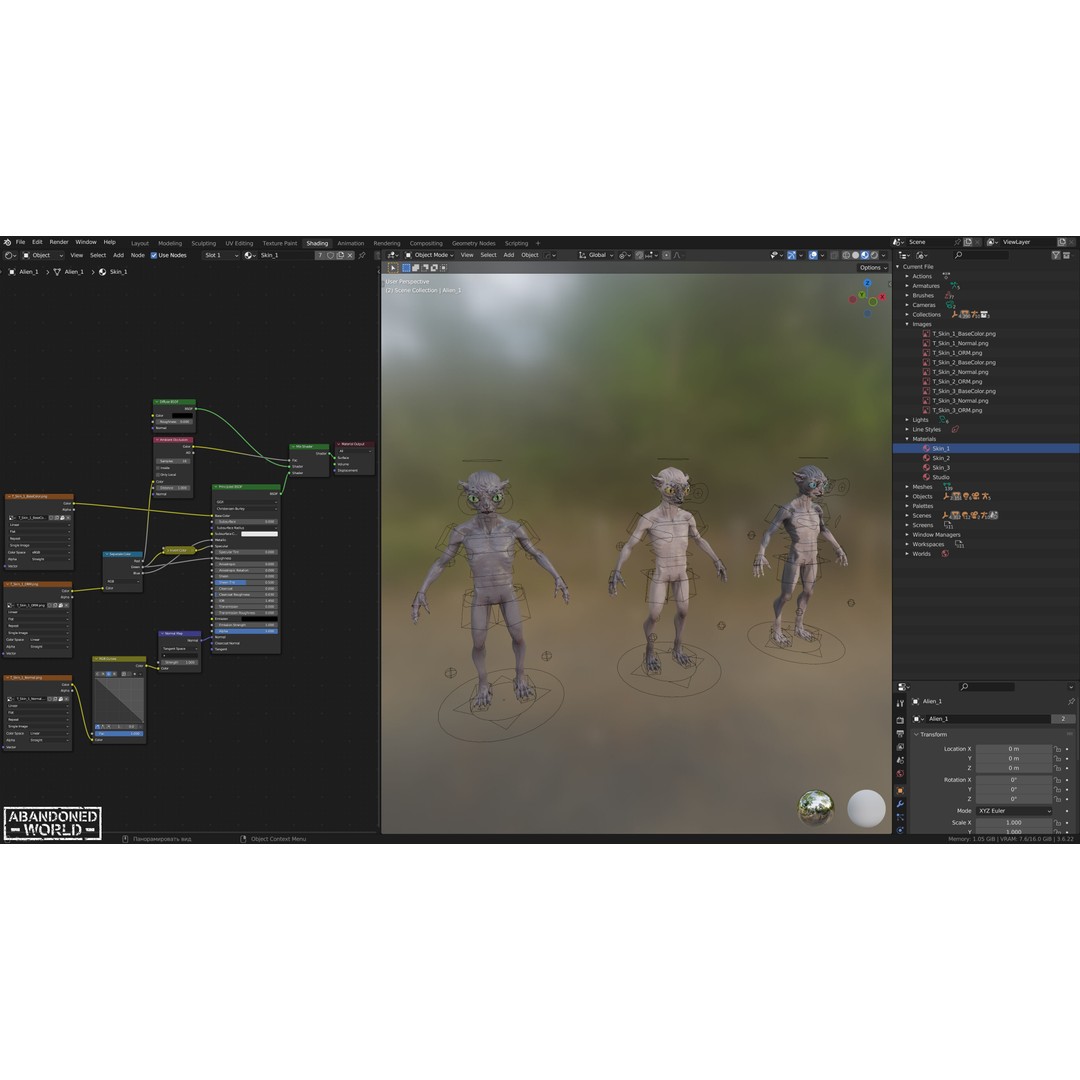Viewport: 1080px width, 1080px height.
Task: Open the Window menu
Action: (86, 242)
